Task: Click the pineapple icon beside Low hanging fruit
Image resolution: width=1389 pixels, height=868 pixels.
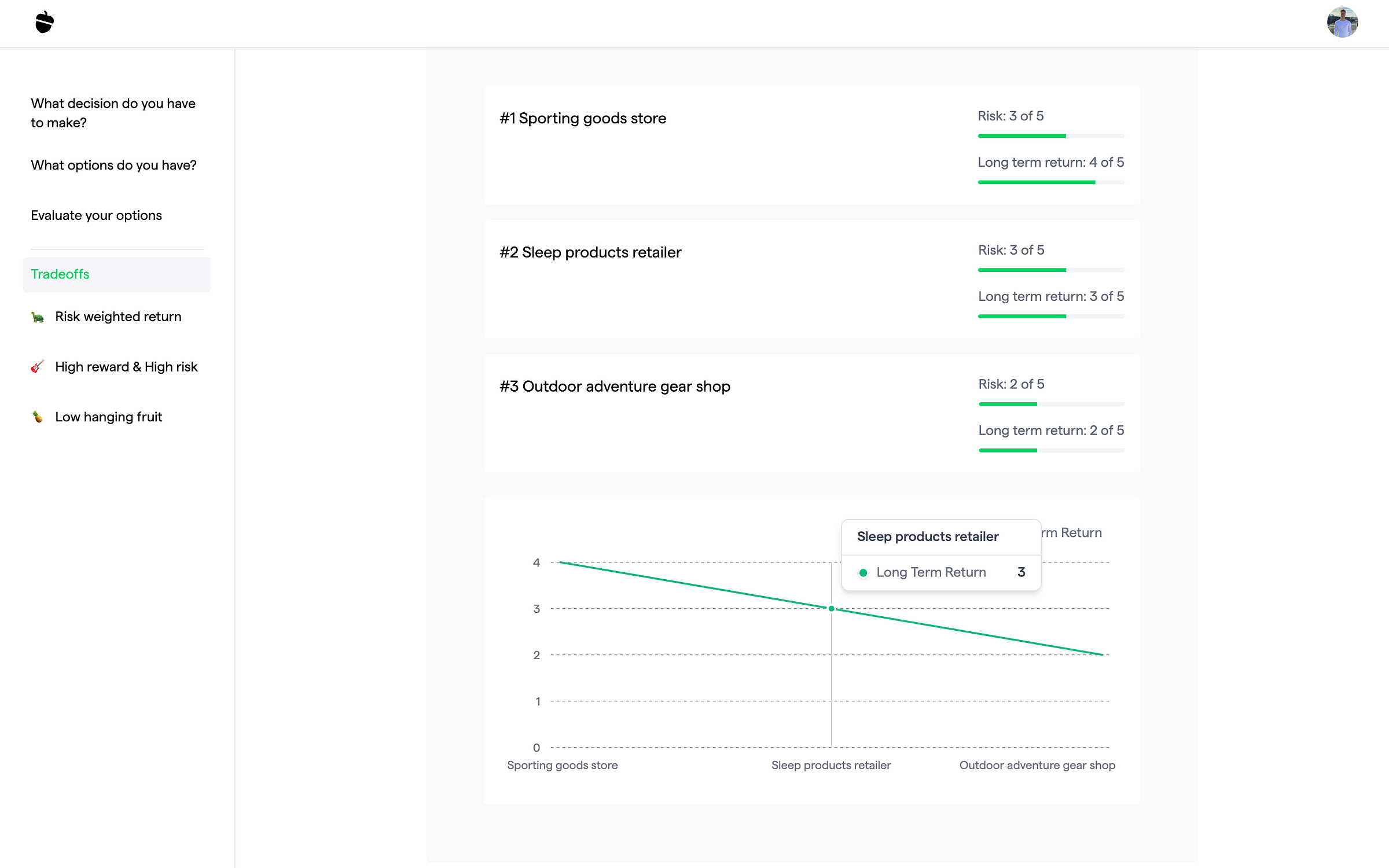Action: 38,417
